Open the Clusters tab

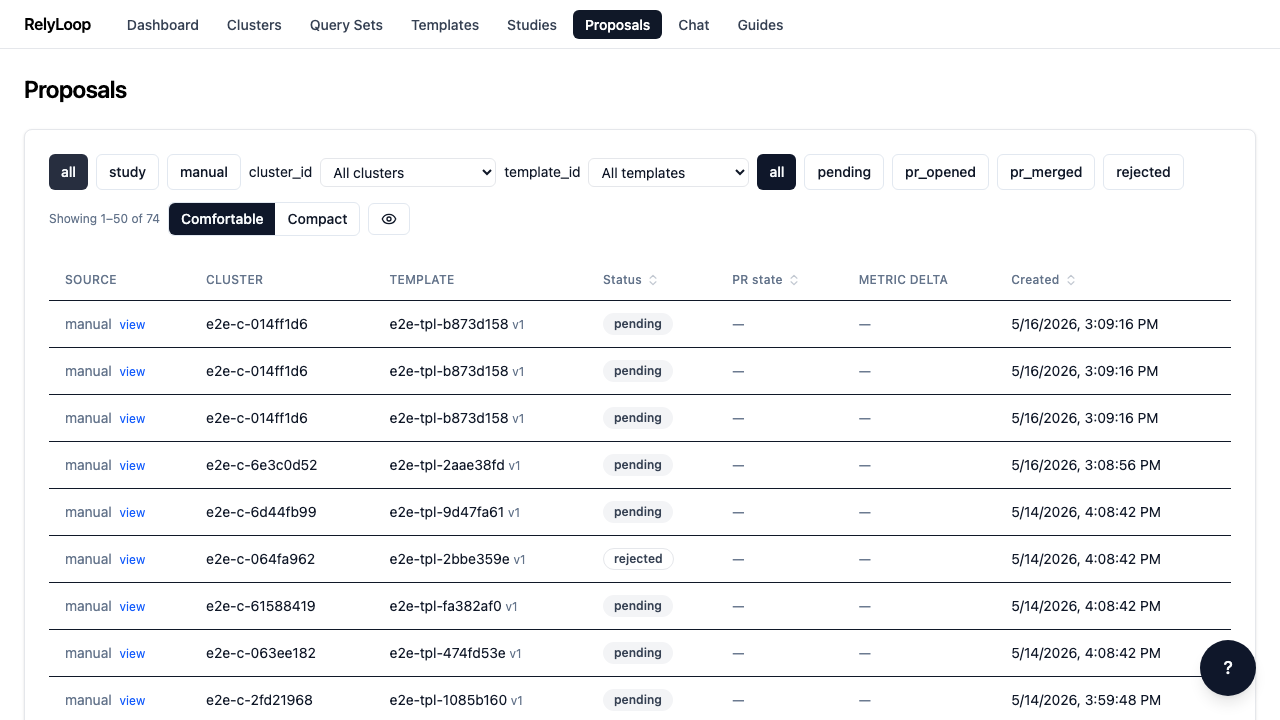point(254,25)
